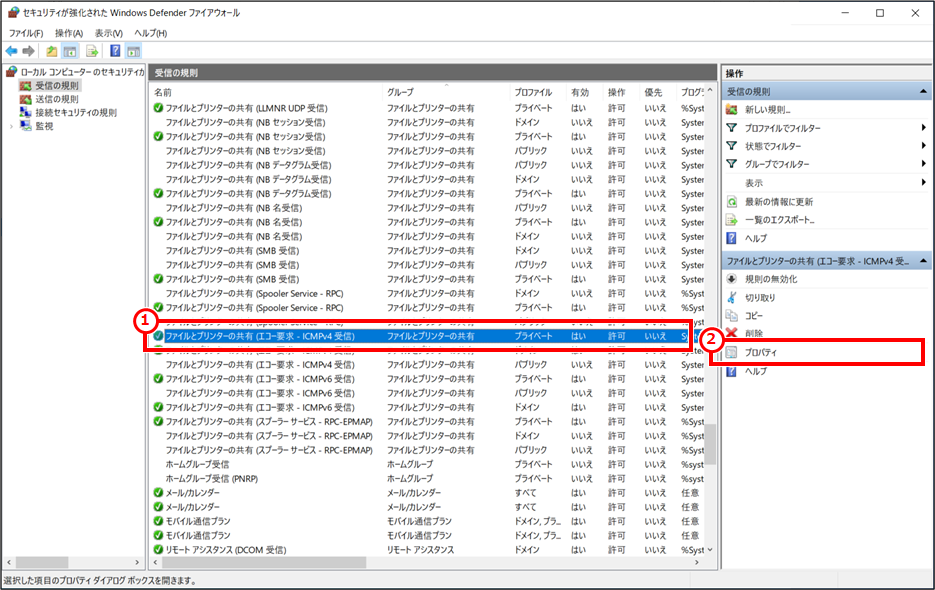Click the ドメイン cell of リモート アシスタンス row

click(x=527, y=550)
